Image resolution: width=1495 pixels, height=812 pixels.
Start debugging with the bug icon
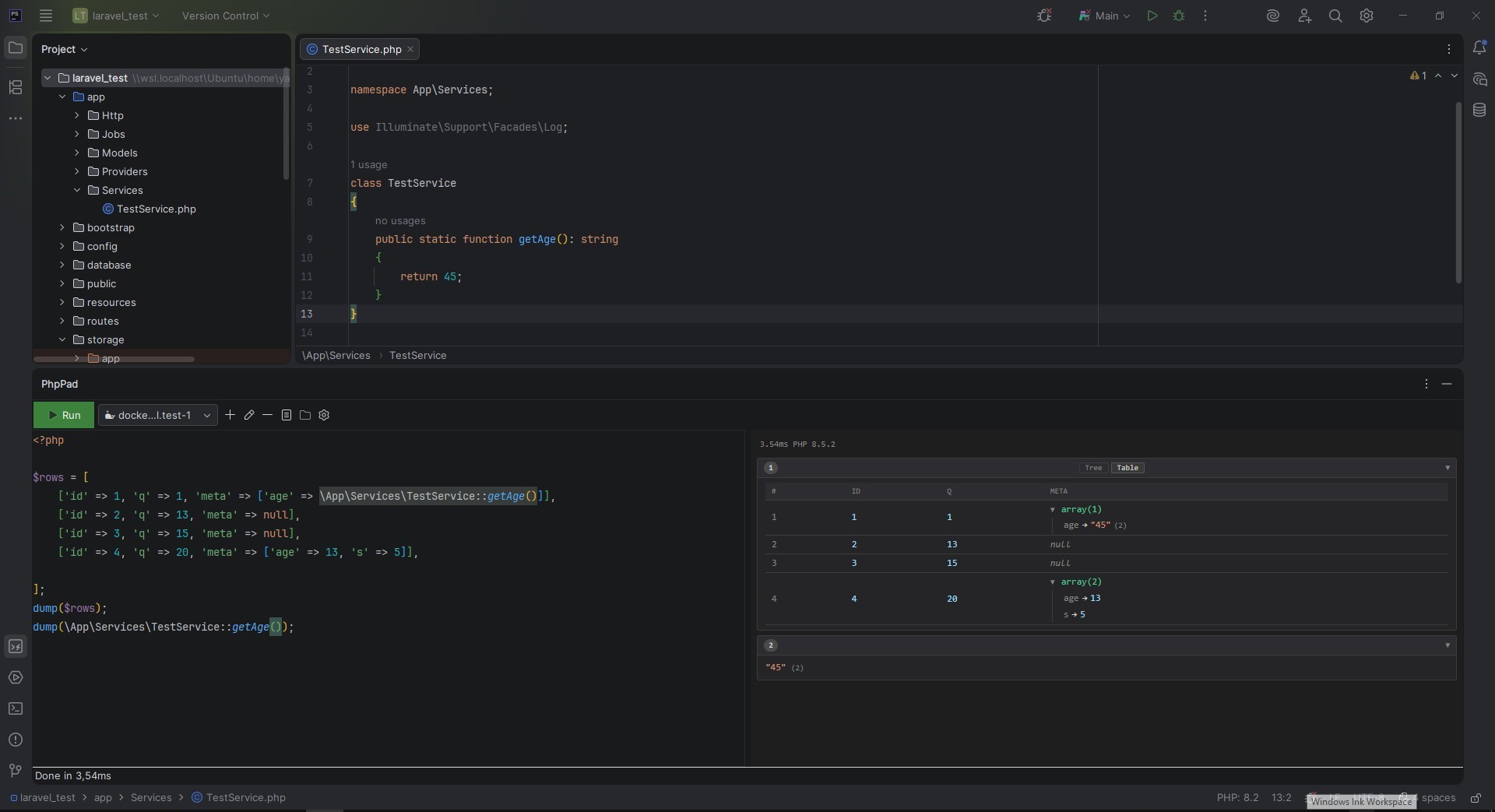point(1179,16)
